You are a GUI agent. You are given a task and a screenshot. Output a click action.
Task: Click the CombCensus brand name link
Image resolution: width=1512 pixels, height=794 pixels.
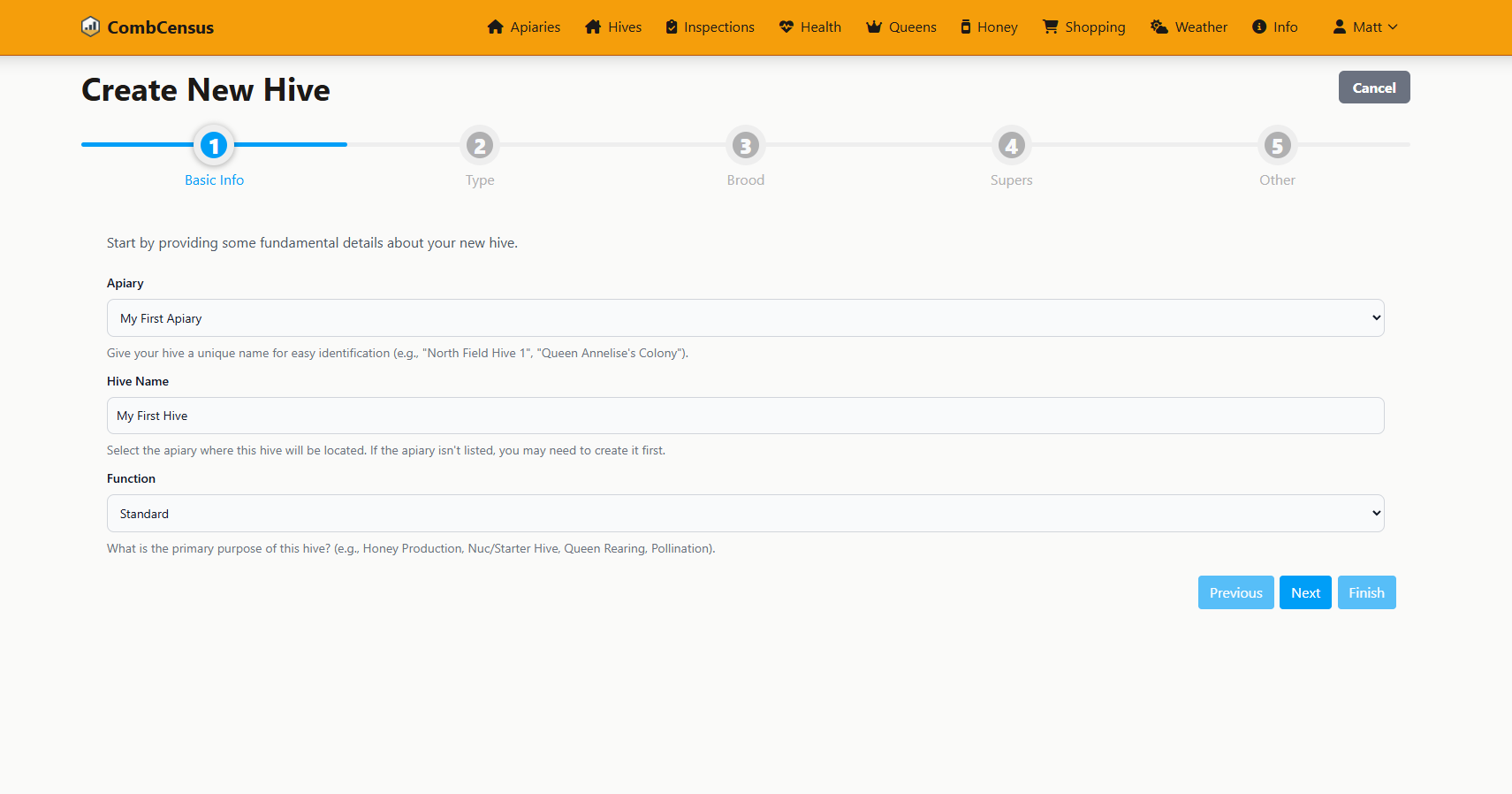pyautogui.click(x=161, y=27)
